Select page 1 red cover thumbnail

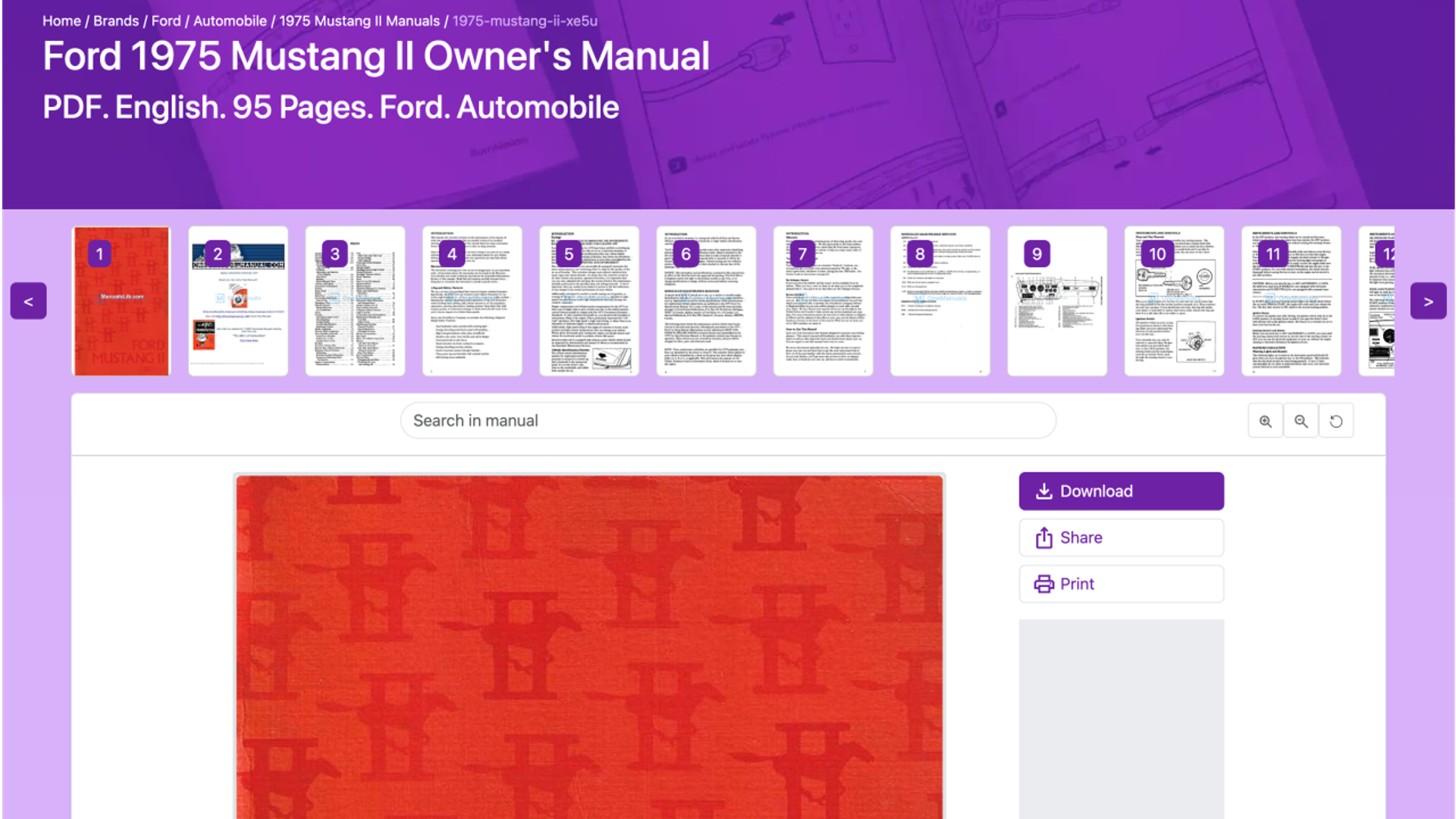point(121,301)
